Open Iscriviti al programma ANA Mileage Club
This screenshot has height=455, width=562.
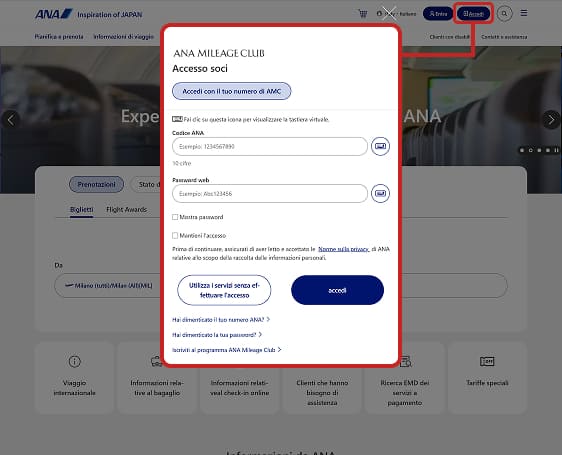tap(227, 350)
